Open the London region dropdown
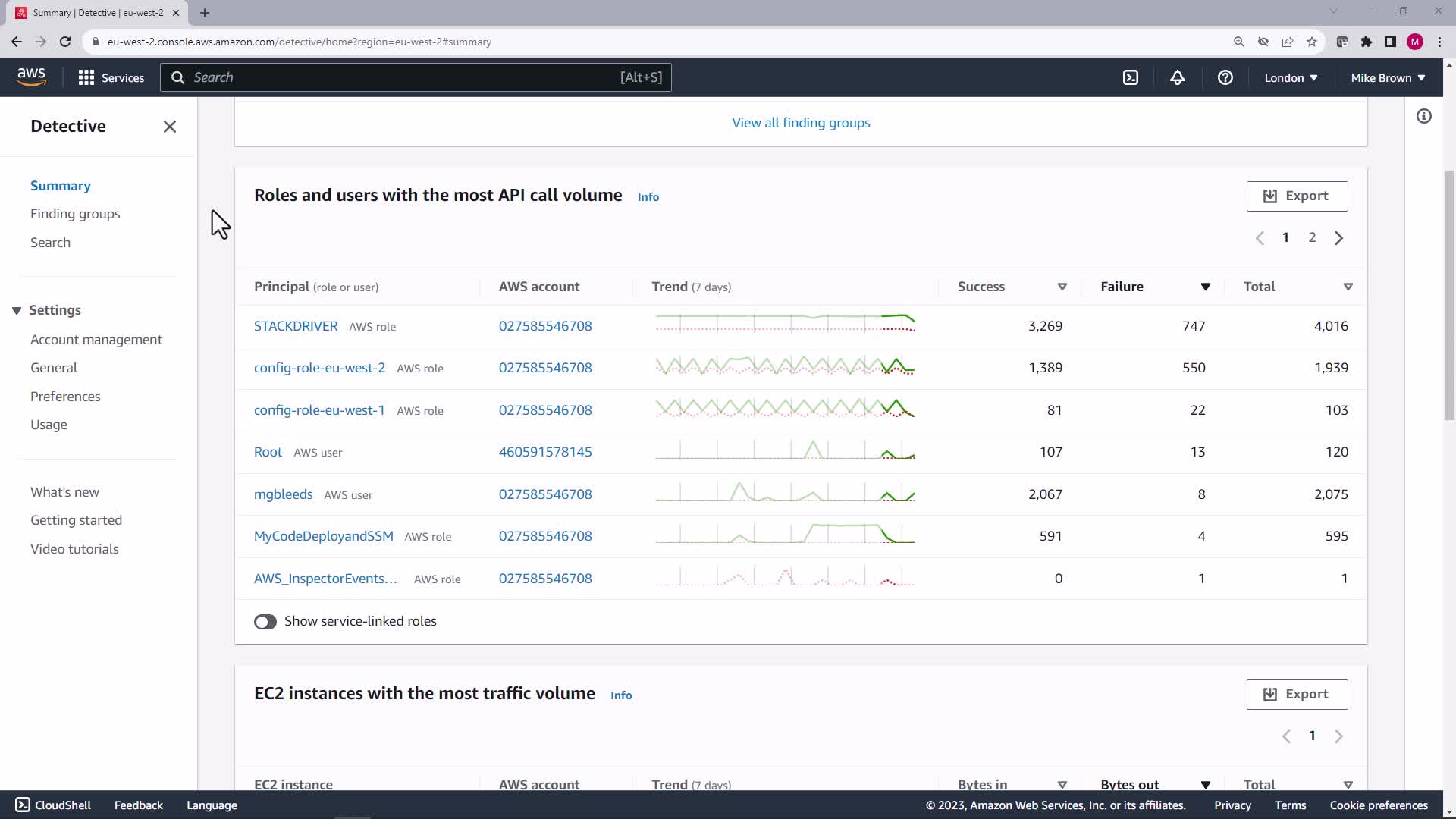1456x819 pixels. tap(1291, 77)
